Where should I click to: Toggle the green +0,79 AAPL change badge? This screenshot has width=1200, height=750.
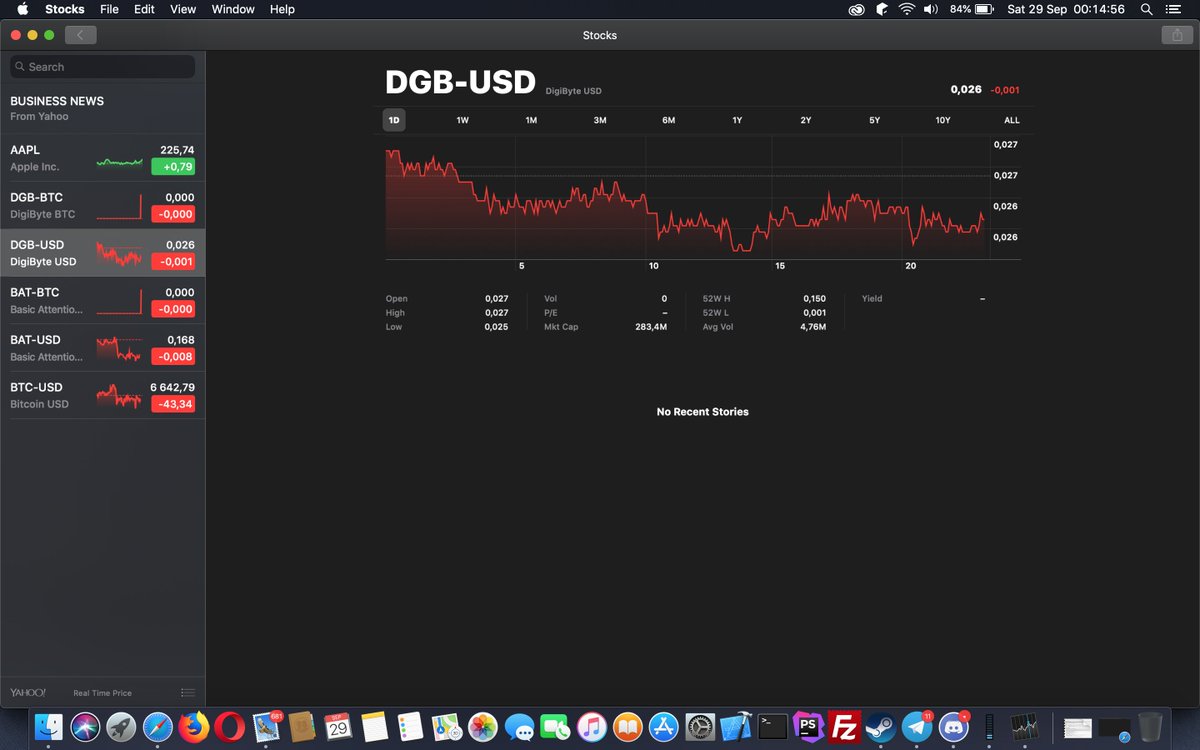173,167
